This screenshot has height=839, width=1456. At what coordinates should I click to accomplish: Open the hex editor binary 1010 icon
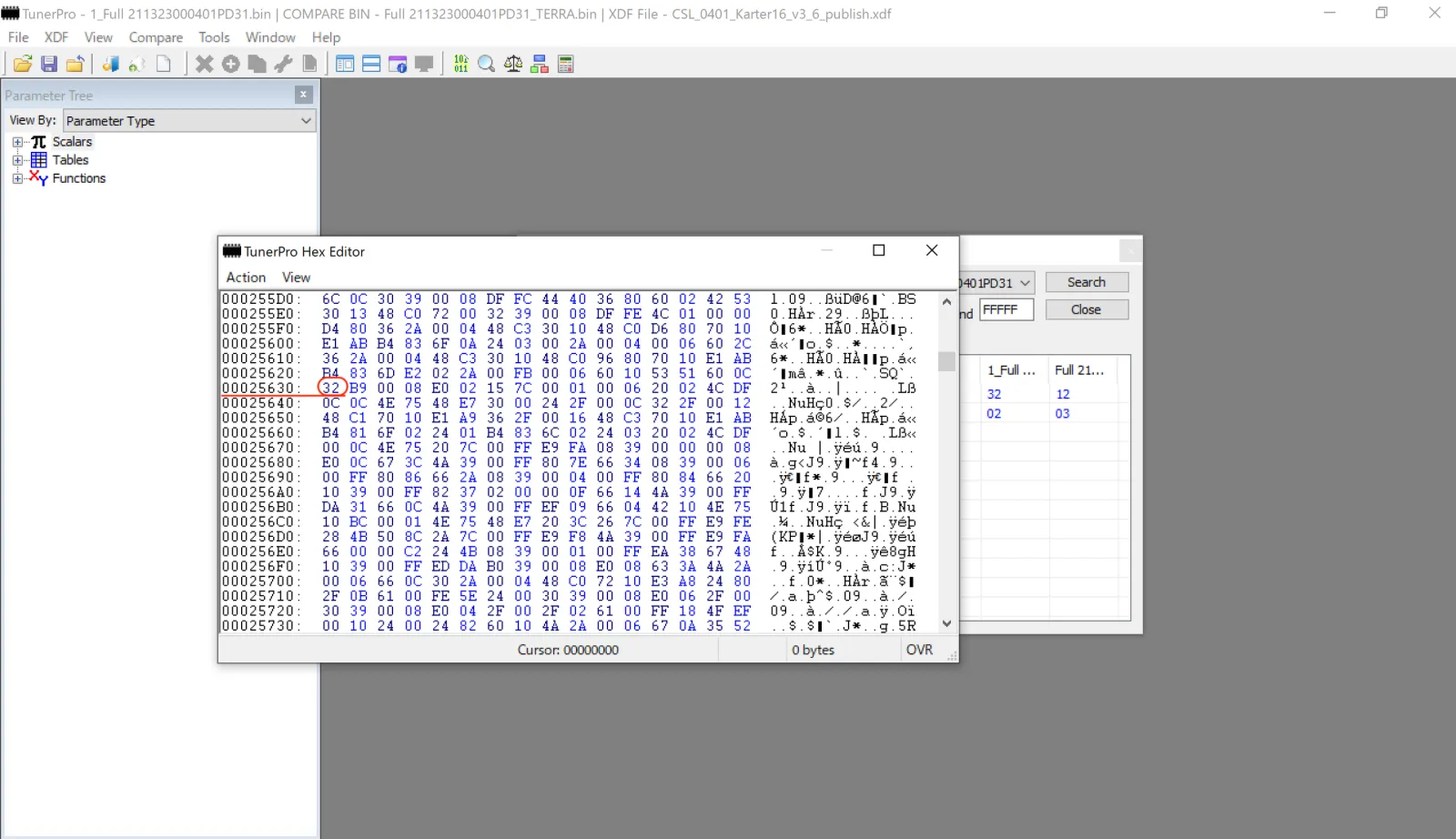460,64
